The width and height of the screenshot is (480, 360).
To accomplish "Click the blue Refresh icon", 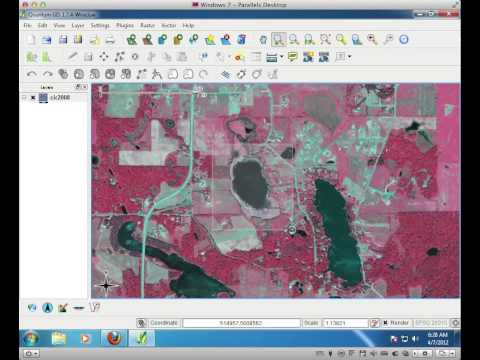I will (x=404, y=40).
